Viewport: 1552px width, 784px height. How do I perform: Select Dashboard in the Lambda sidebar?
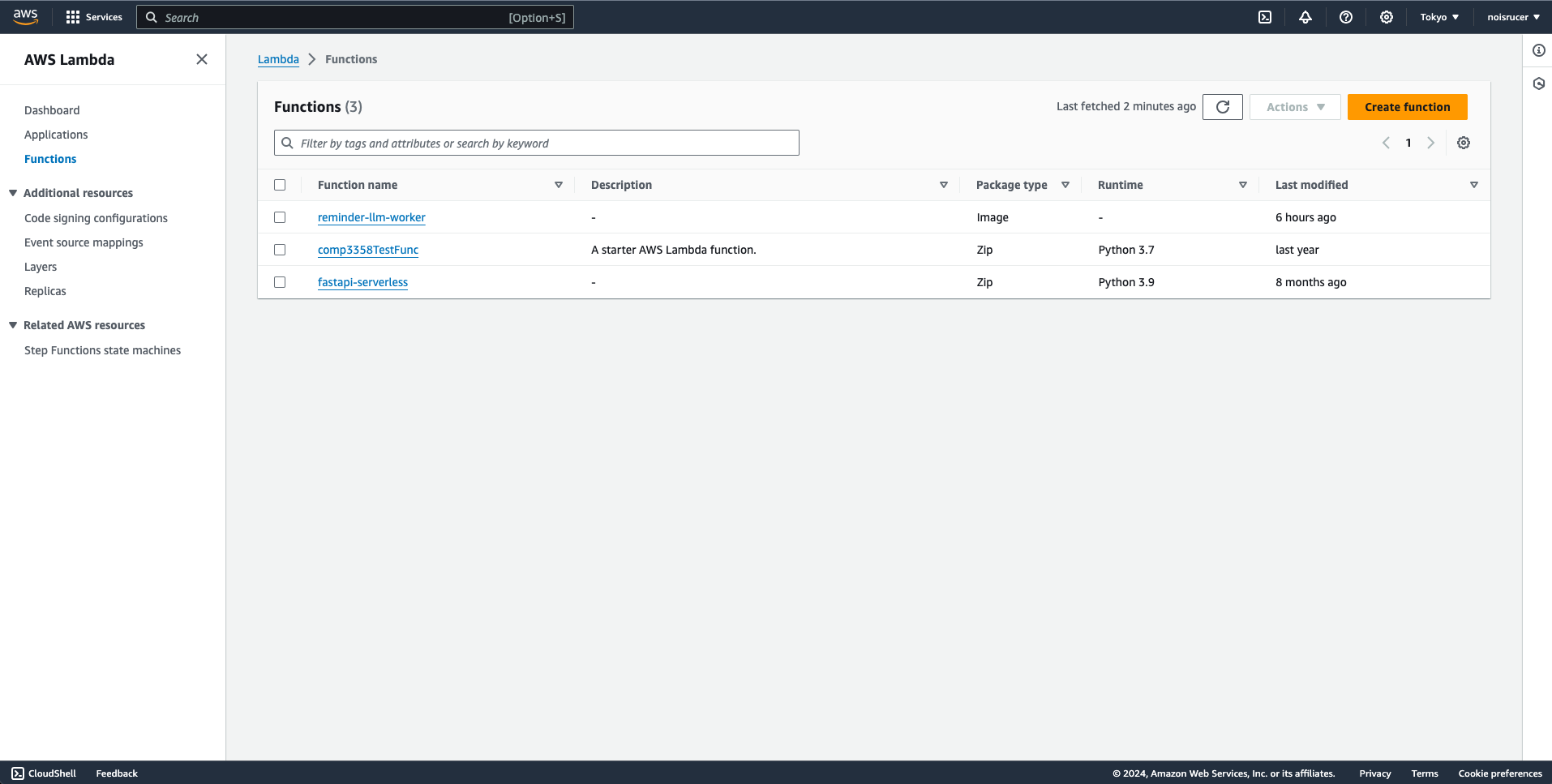coord(52,110)
